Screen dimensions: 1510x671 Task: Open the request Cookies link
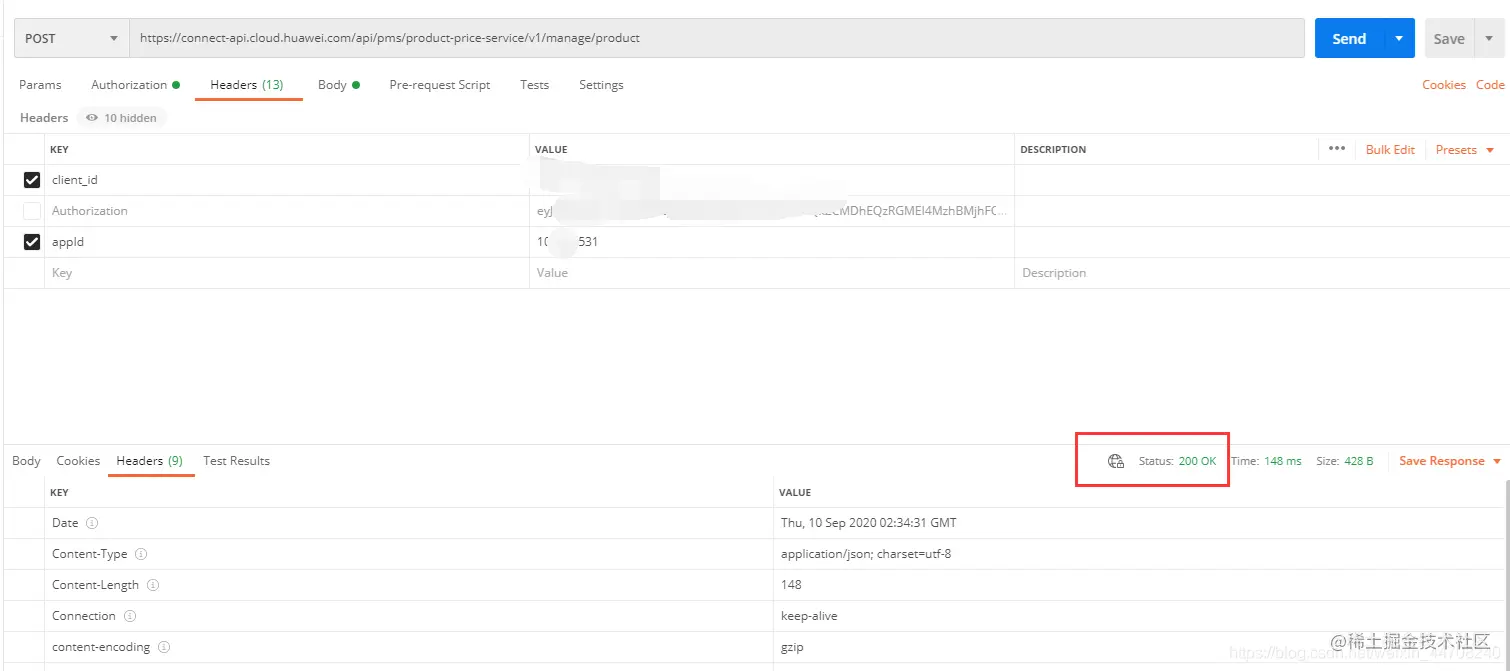(x=1444, y=85)
